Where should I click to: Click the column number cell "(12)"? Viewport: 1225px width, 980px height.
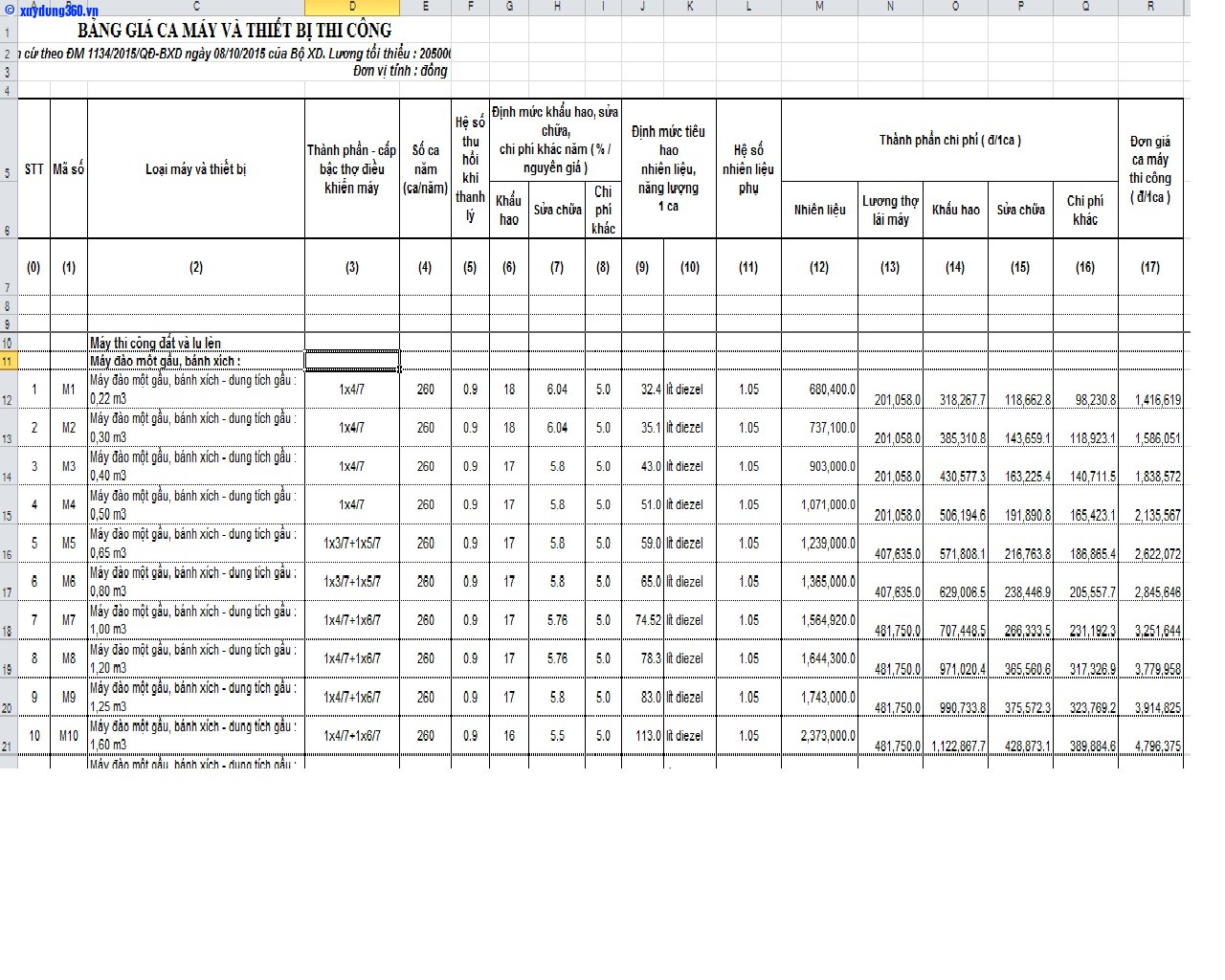(x=819, y=267)
